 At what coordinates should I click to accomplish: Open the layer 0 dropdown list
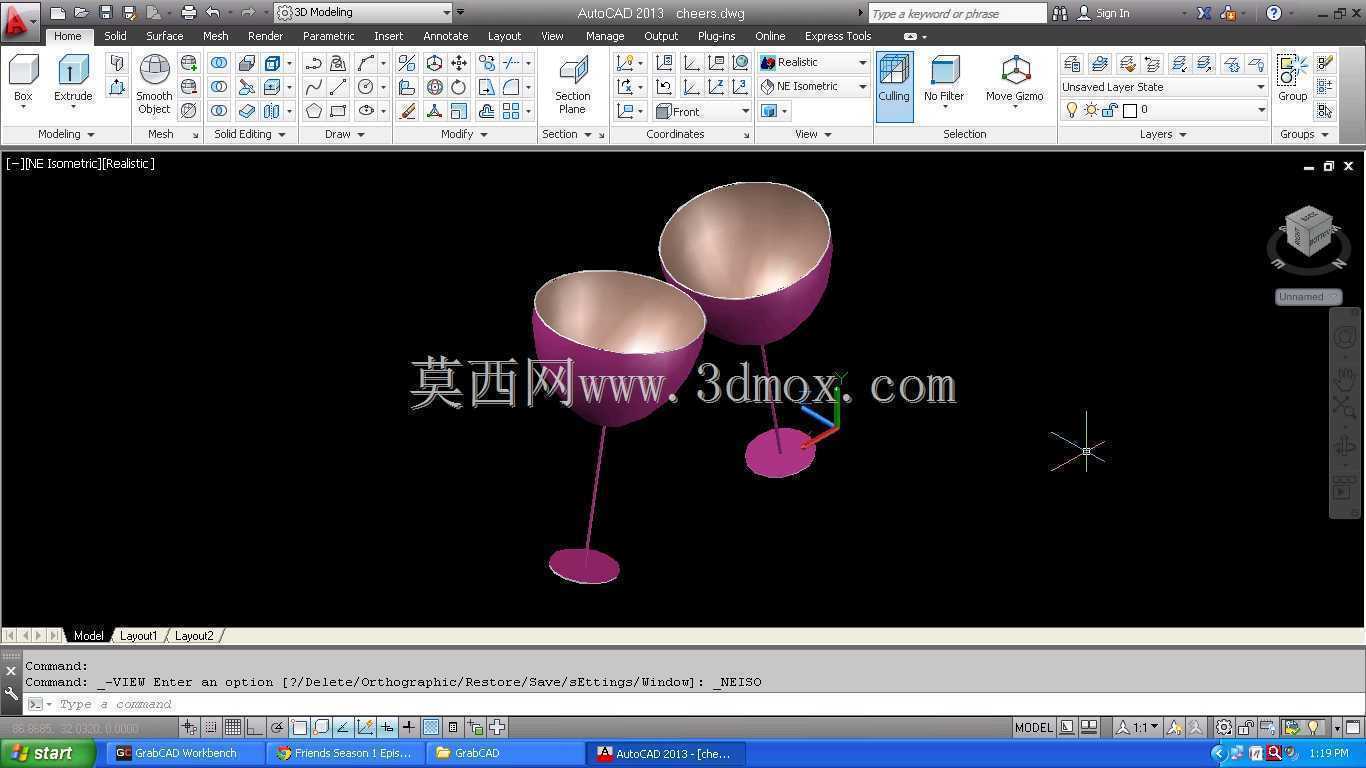pyautogui.click(x=1163, y=110)
